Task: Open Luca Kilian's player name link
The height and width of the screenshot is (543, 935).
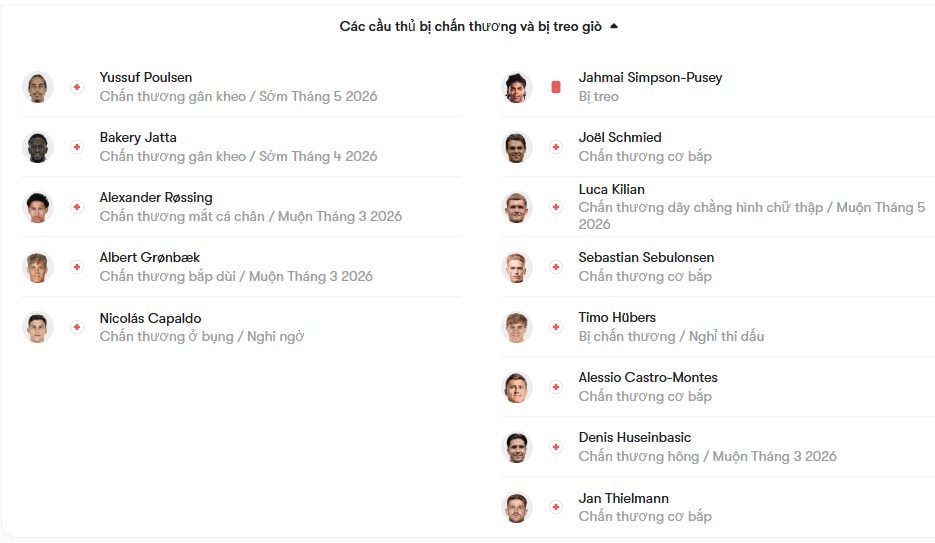Action: pos(611,189)
